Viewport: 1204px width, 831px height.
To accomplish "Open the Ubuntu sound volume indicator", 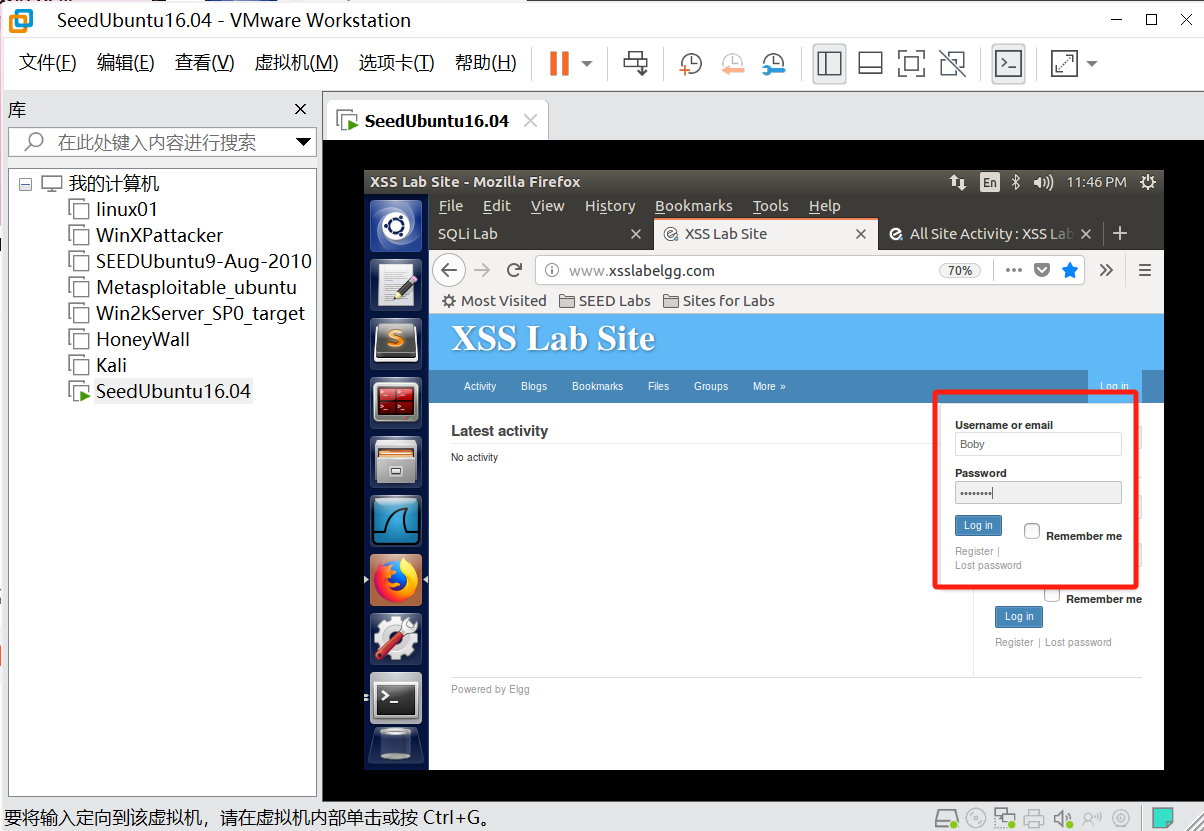I will [x=1043, y=182].
